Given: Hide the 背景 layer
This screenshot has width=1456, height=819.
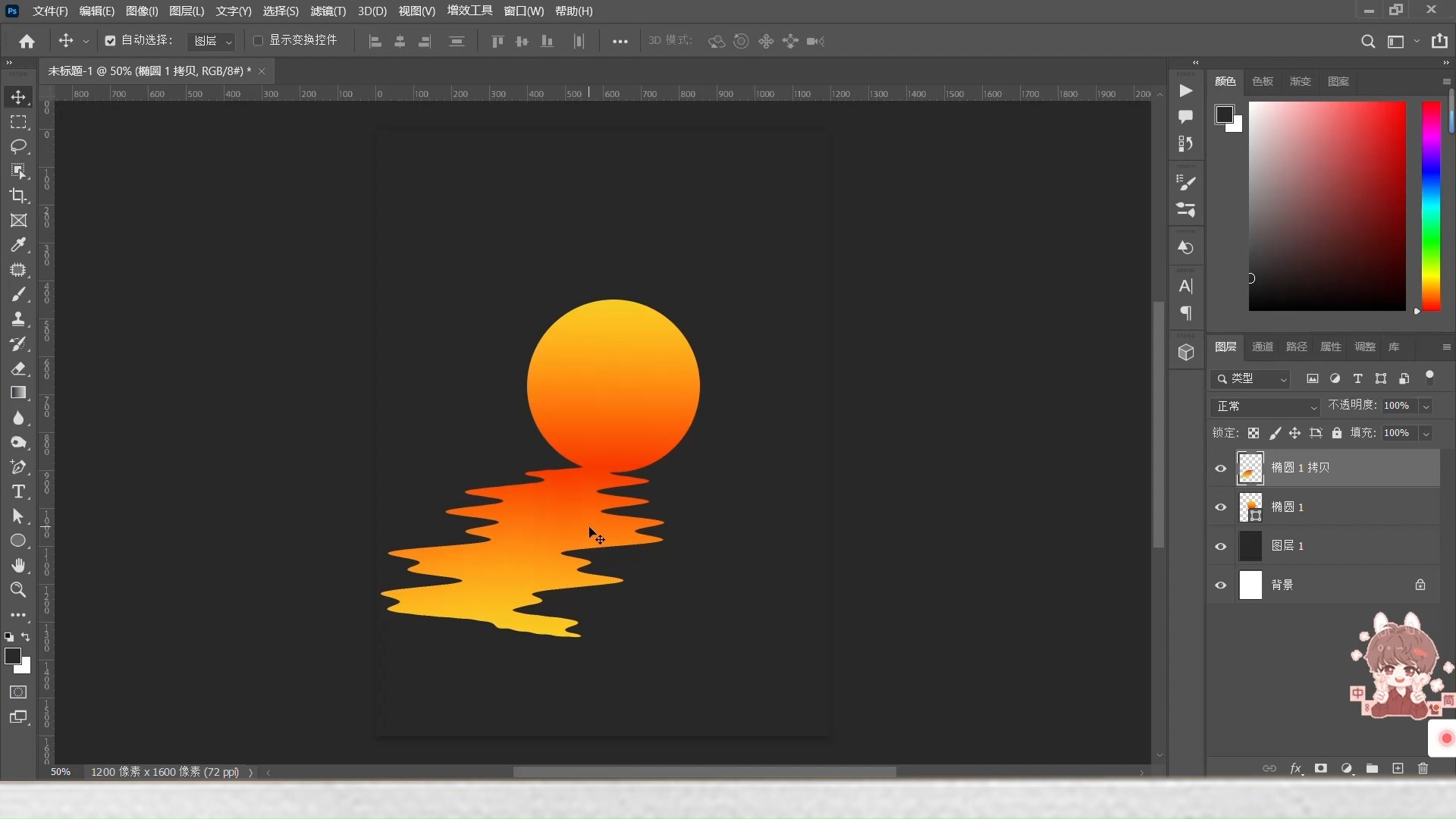Looking at the screenshot, I should [1221, 585].
